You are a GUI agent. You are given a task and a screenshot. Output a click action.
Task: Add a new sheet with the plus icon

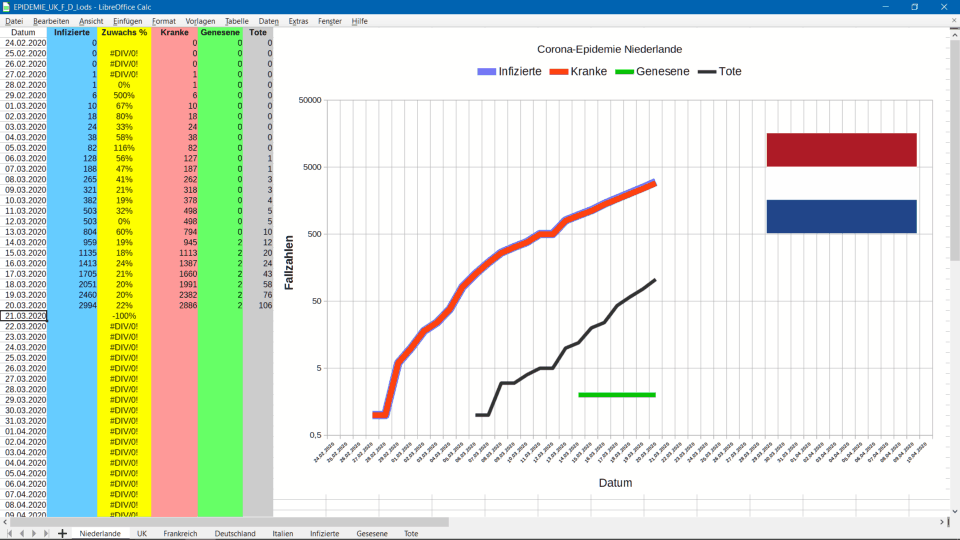tap(62, 534)
